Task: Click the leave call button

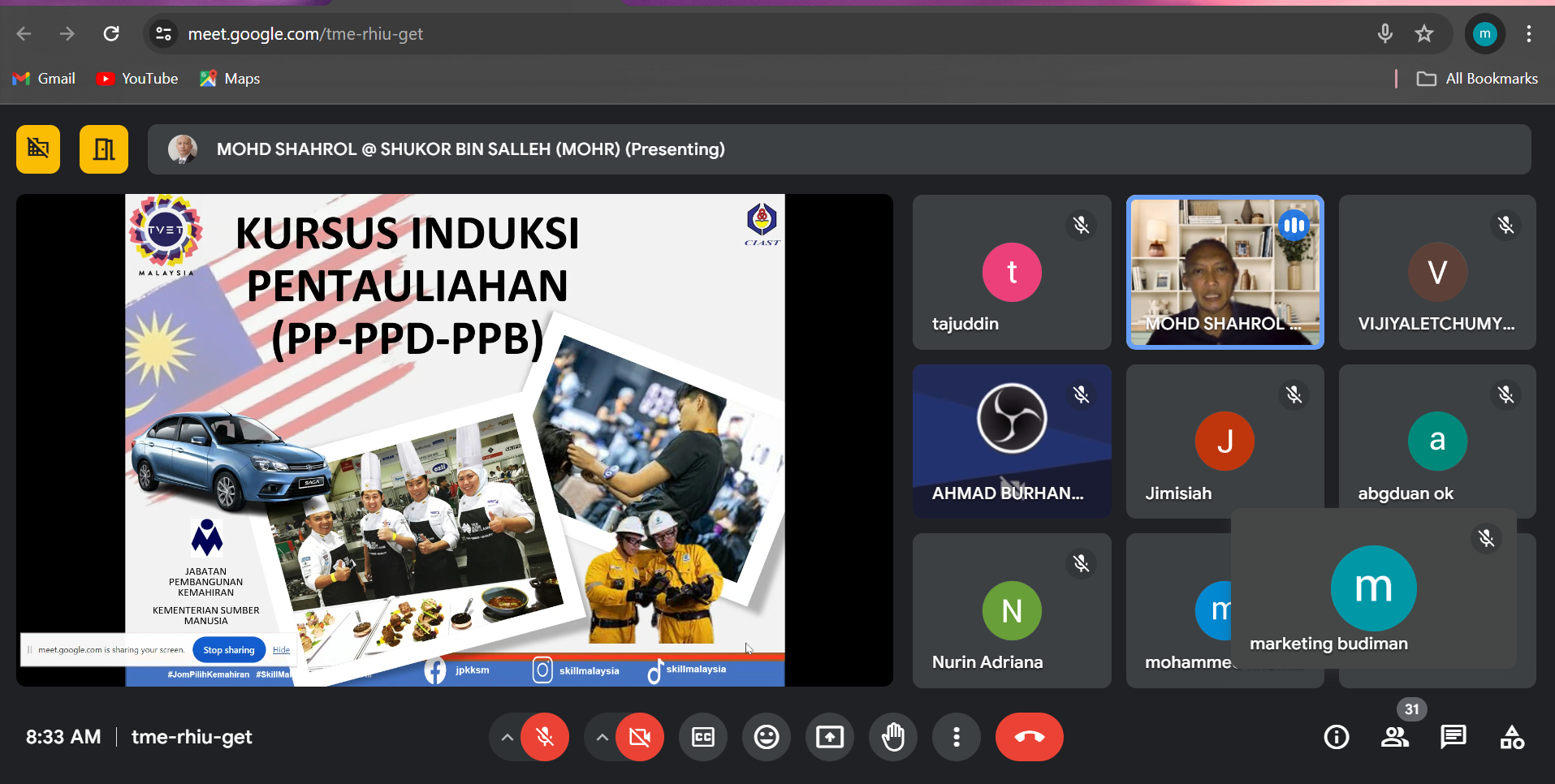Action: coord(1029,737)
